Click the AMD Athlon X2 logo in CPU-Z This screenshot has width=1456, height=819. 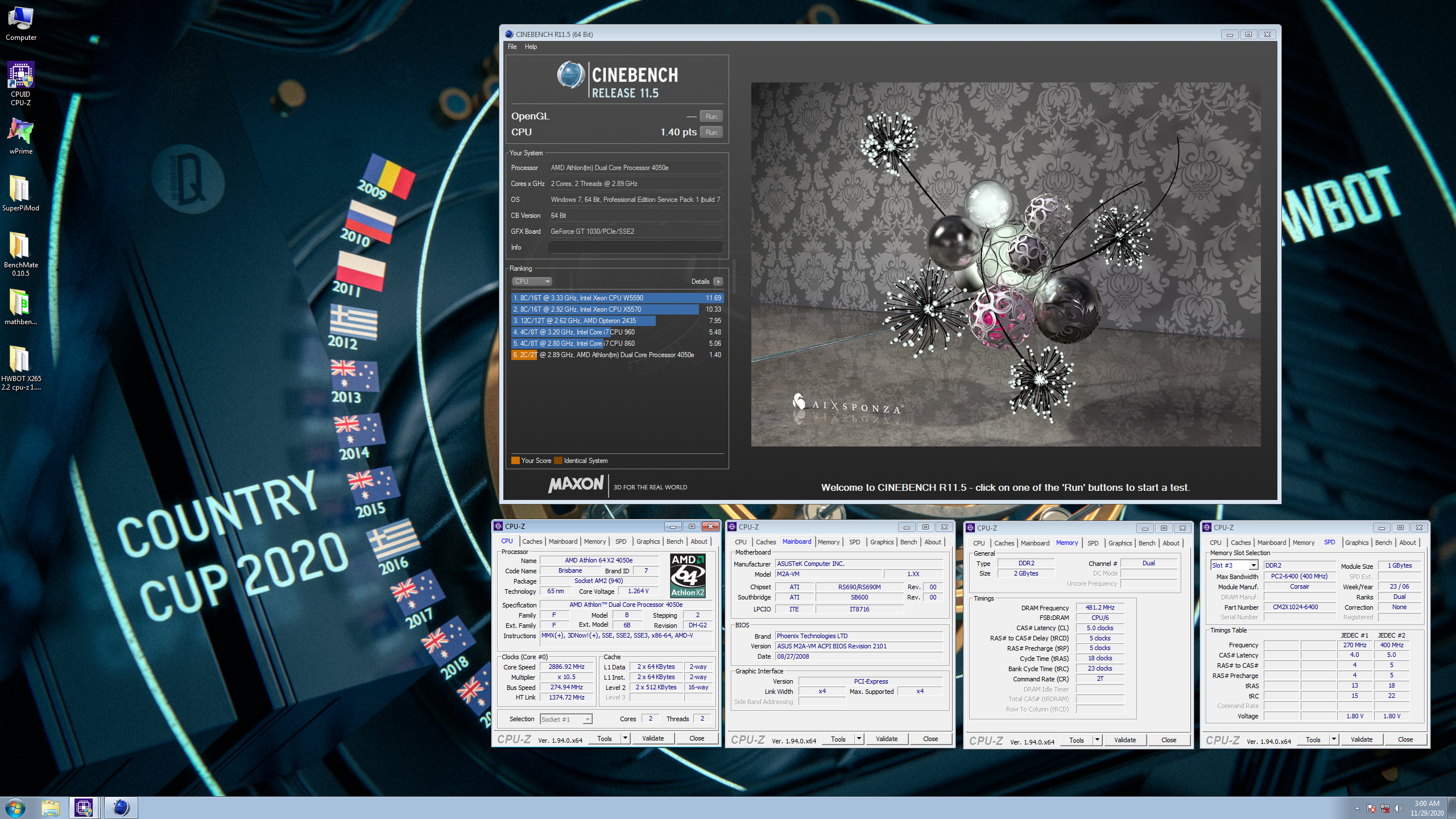point(688,575)
